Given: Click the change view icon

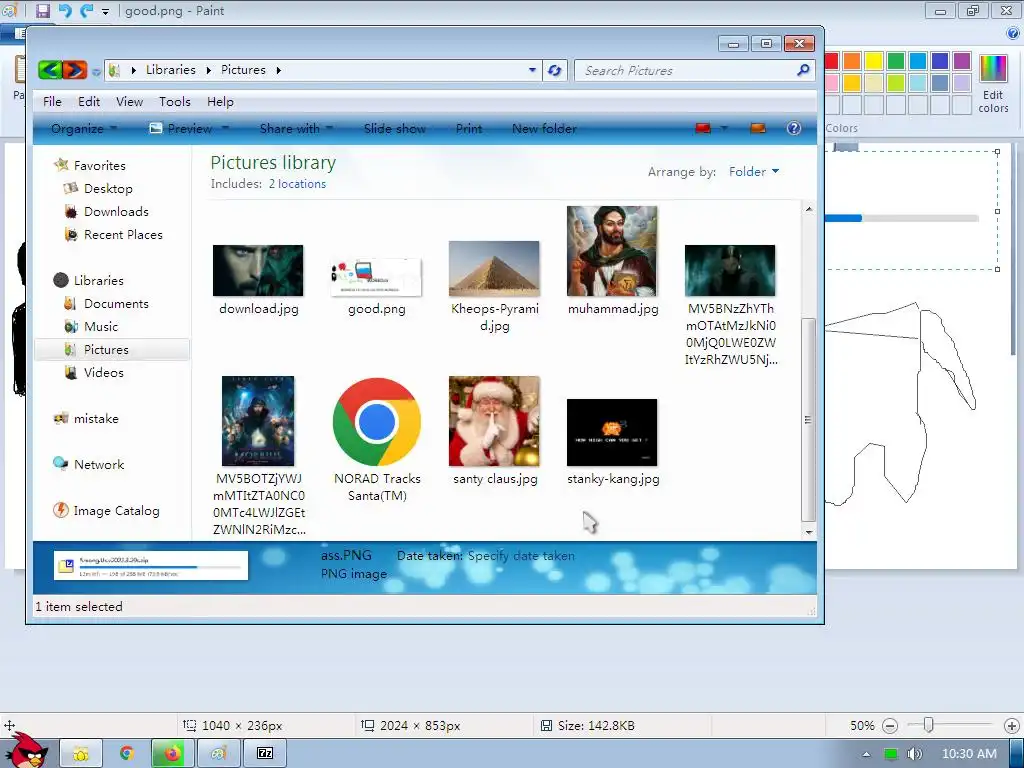Looking at the screenshot, I should coord(703,128).
